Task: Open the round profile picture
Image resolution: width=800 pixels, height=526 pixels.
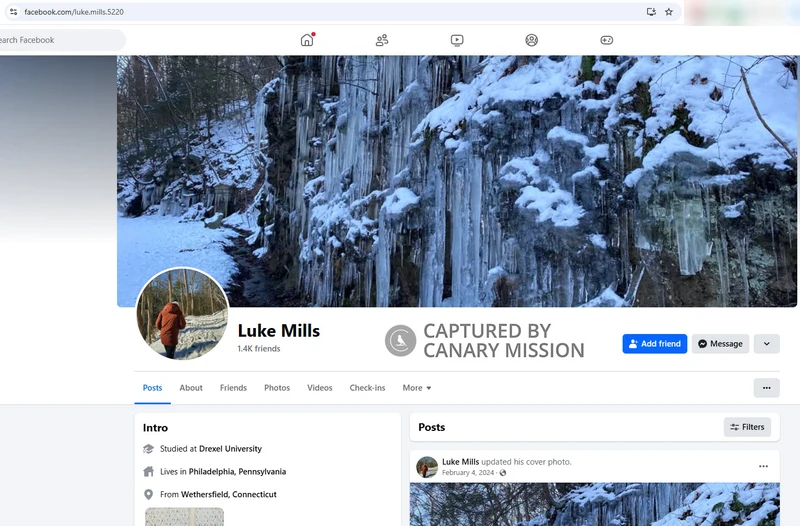Action: point(182,314)
